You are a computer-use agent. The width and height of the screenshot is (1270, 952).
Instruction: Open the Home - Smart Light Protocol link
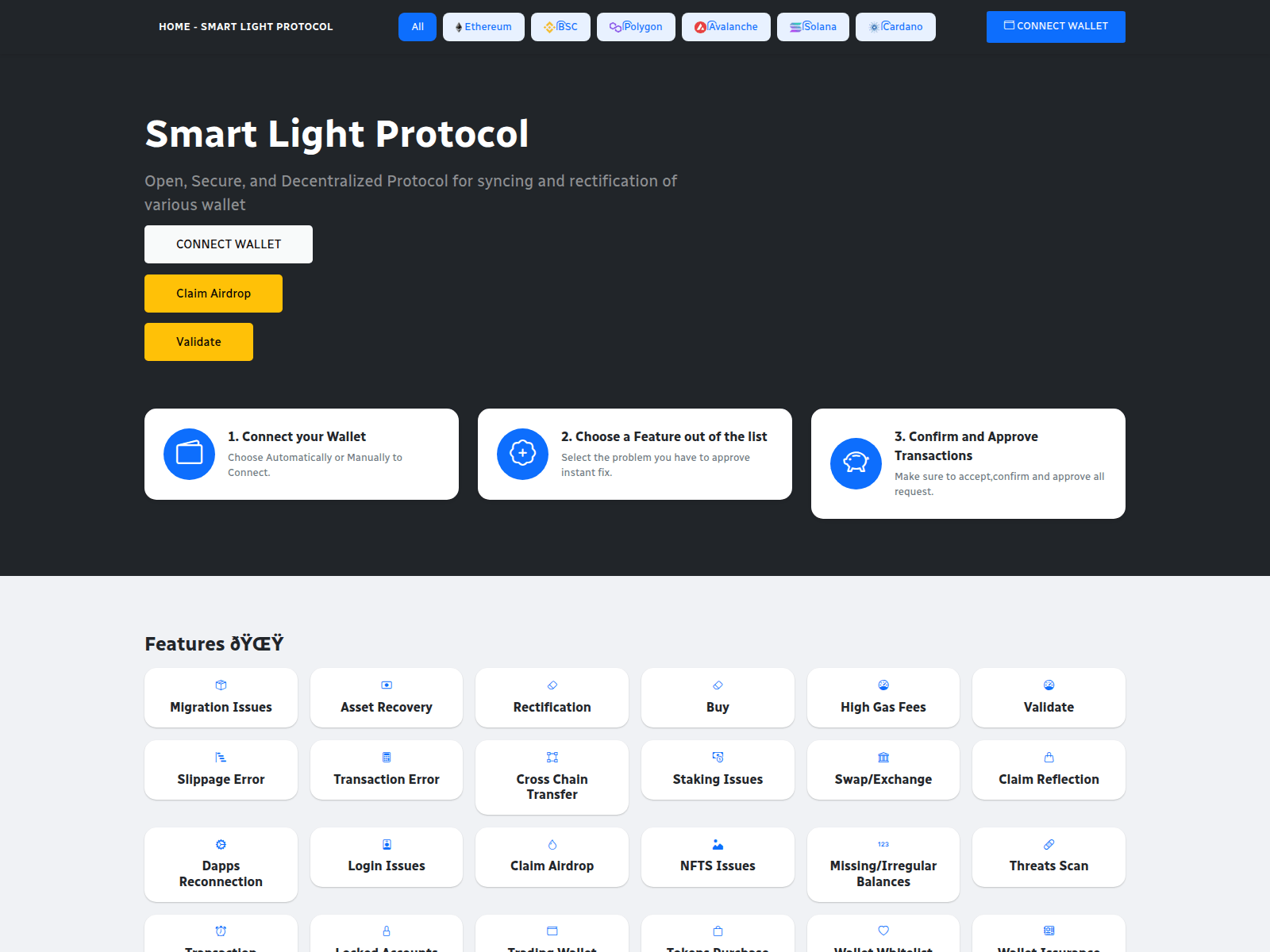246,27
